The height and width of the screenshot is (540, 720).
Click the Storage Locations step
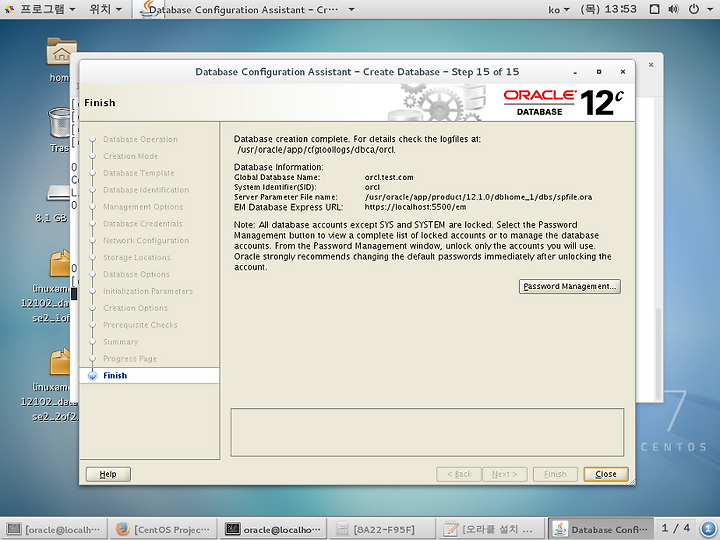point(136,258)
